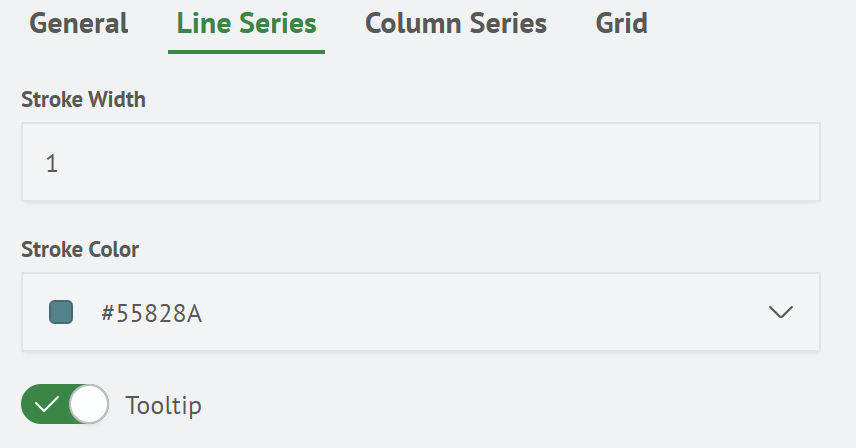Click the green underline beneath Line Series
856x448 pixels.
(246, 50)
